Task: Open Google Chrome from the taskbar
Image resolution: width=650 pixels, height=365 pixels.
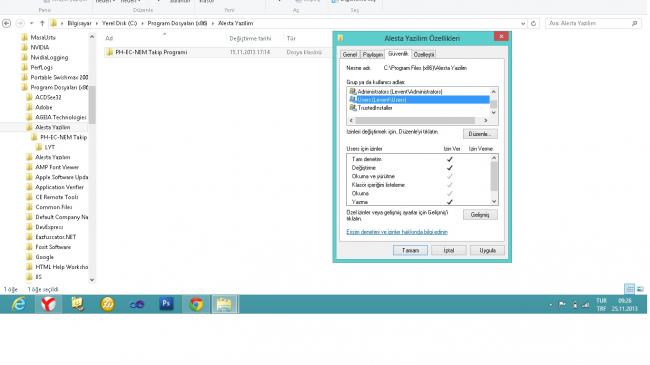Action: tap(196, 304)
